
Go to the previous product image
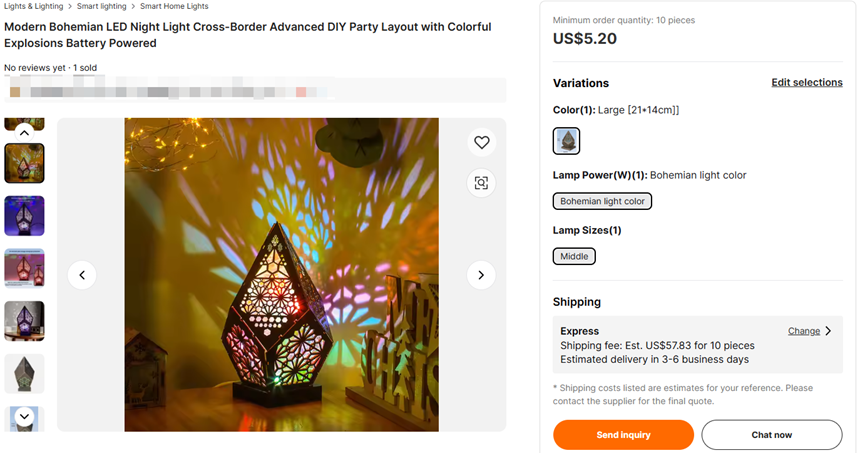point(82,275)
